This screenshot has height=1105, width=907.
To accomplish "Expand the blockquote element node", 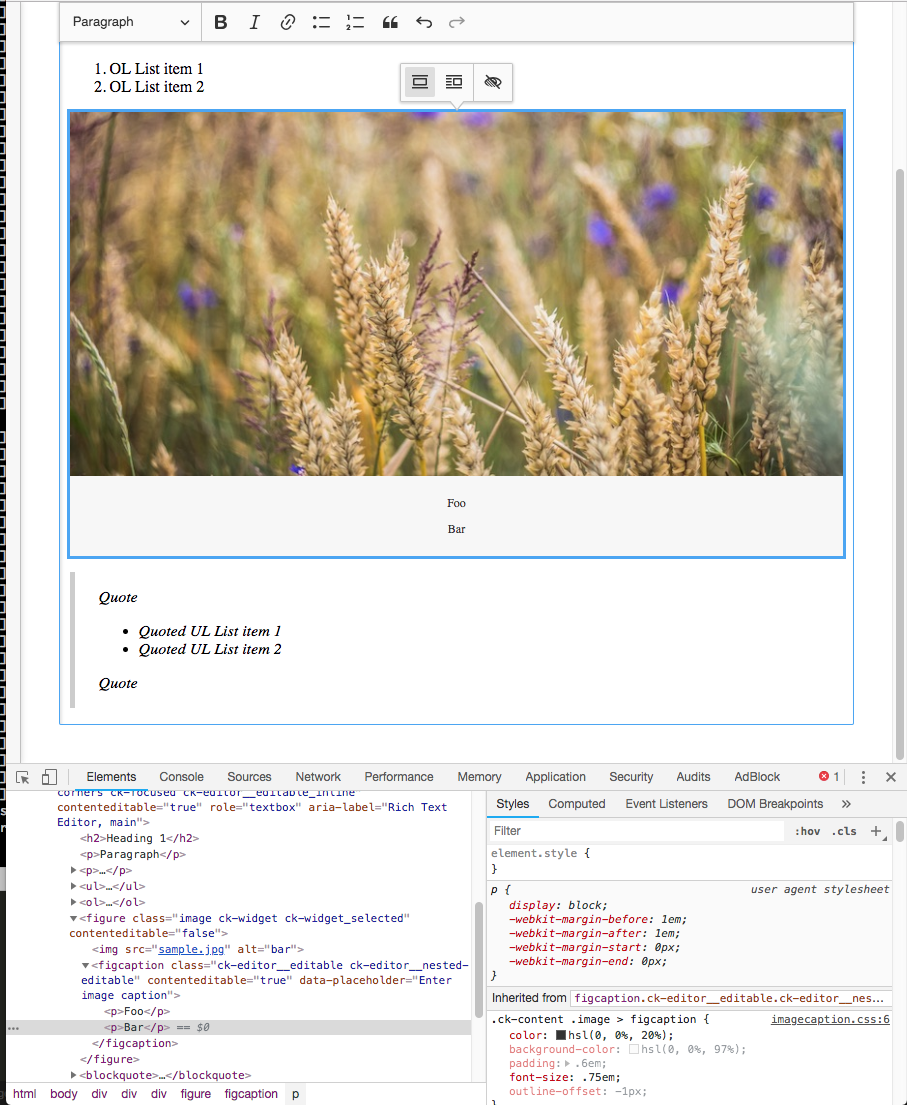I will pyautogui.click(x=73, y=1075).
